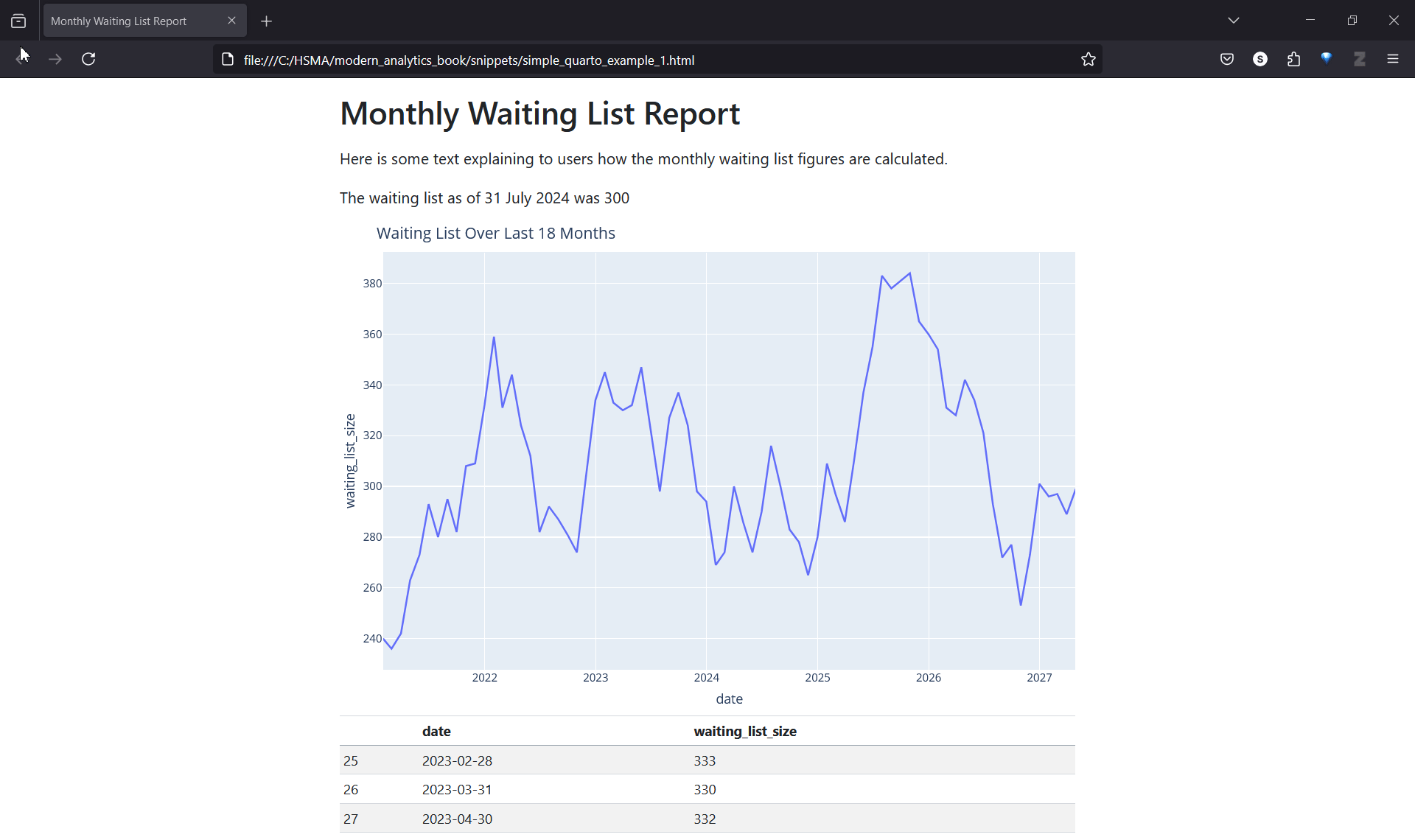Click the reload page icon
The image size is (1415, 840).
(x=88, y=59)
